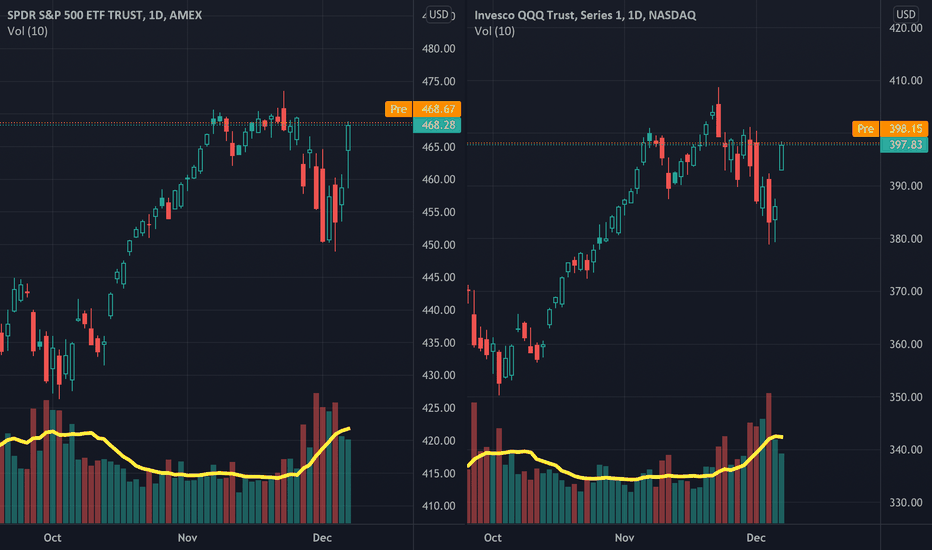Click the 435.00 price axis label

point(439,342)
